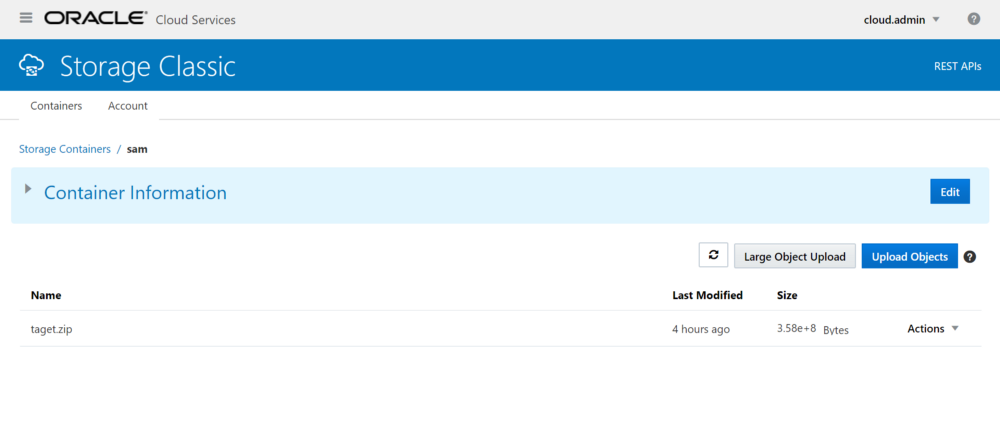Click the Oracle logo

click(96, 18)
